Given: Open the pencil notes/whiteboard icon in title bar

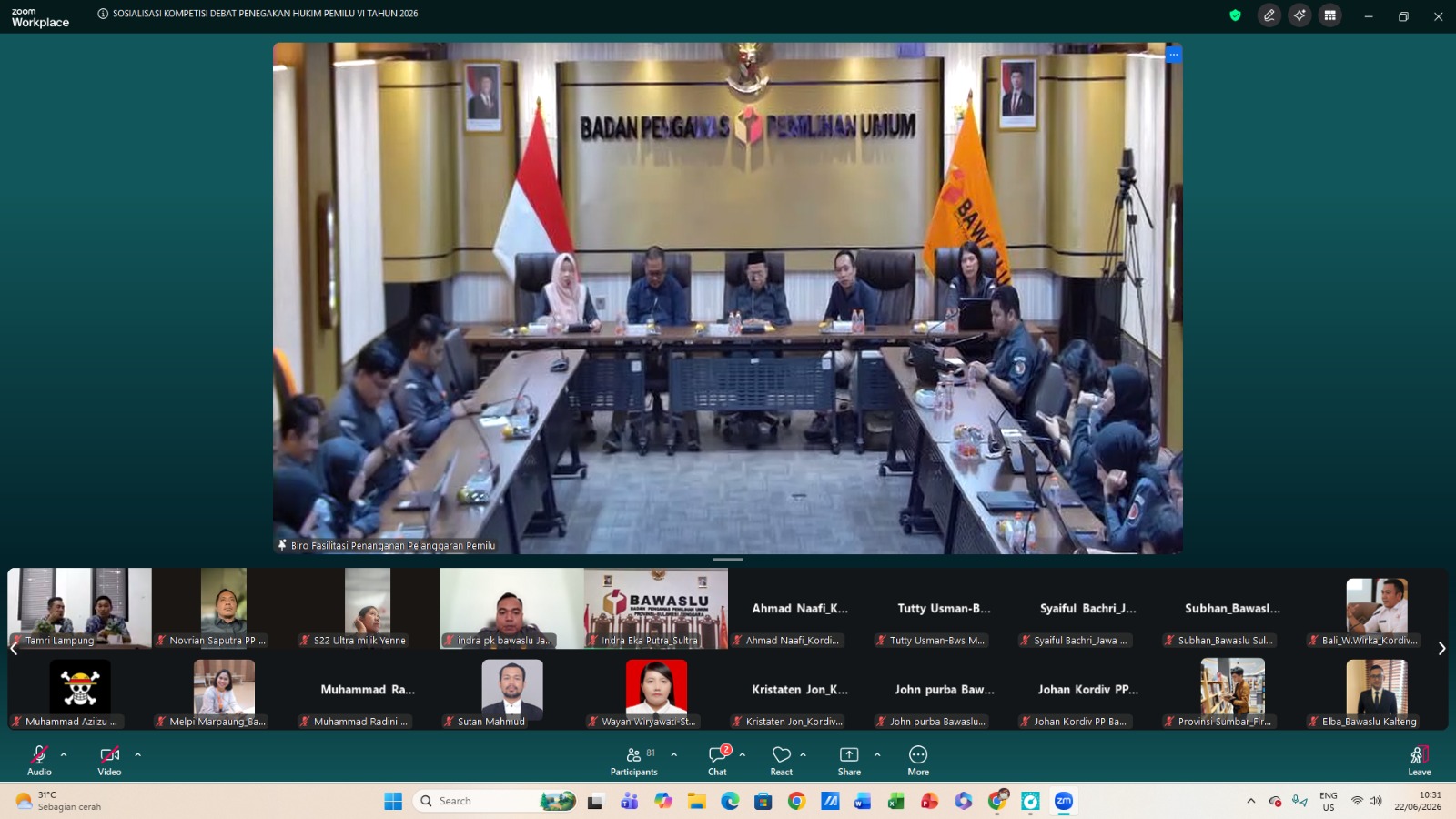Looking at the screenshot, I should click(1269, 15).
